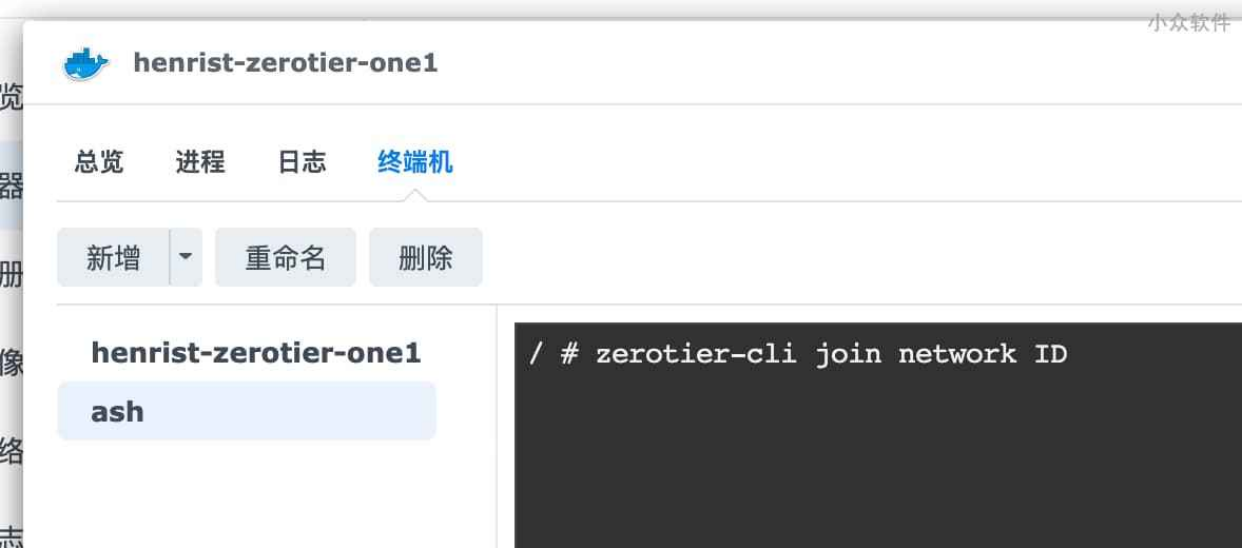Image resolution: width=1242 pixels, height=549 pixels.
Task: Open the partially visible 注册表 sidebar item
Action: click(x=11, y=274)
